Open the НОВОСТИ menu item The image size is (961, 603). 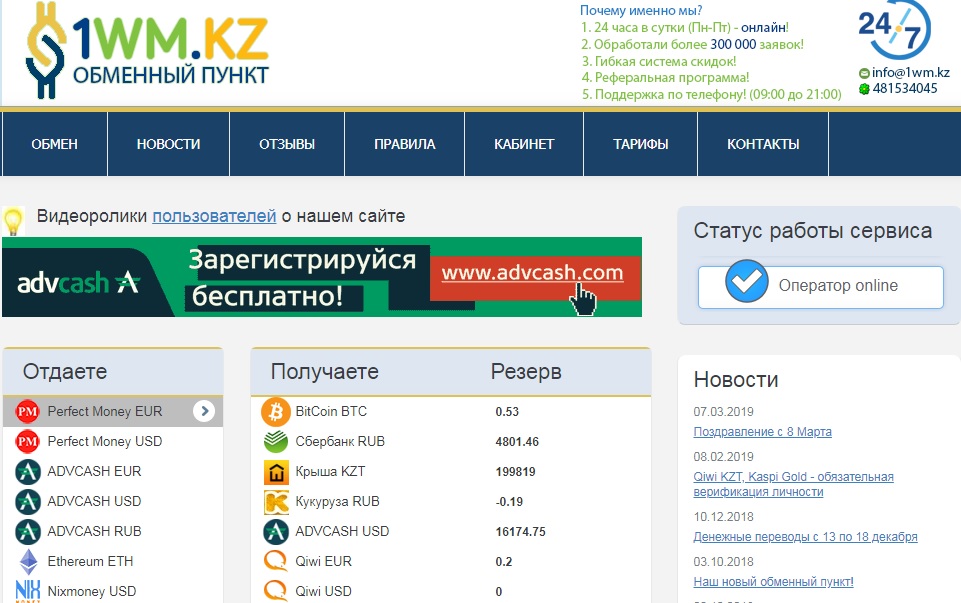(x=169, y=144)
